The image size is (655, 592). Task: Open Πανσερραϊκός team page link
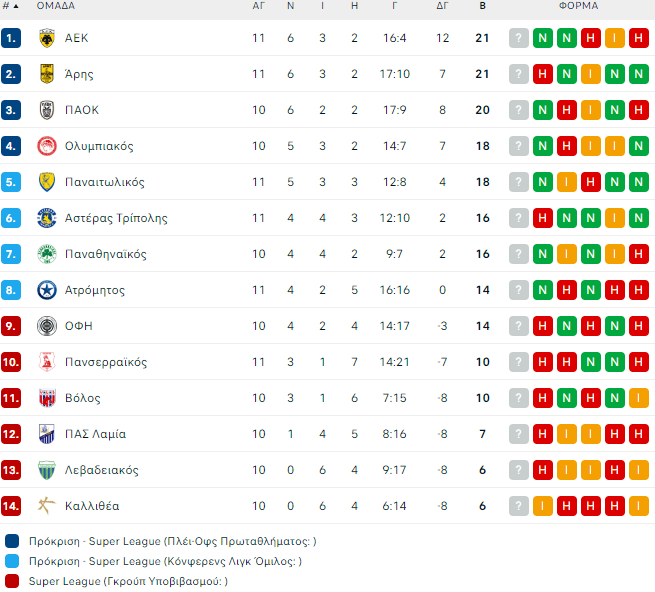(106, 362)
